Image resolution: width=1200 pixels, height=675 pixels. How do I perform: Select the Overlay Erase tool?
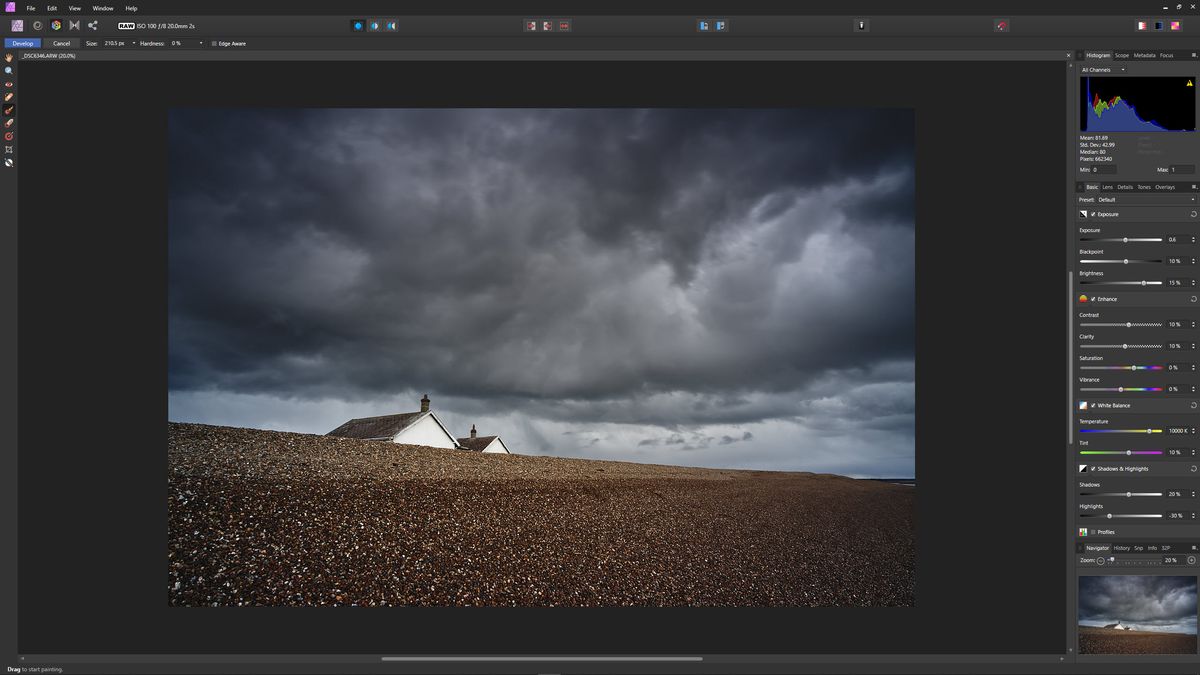coord(9,123)
